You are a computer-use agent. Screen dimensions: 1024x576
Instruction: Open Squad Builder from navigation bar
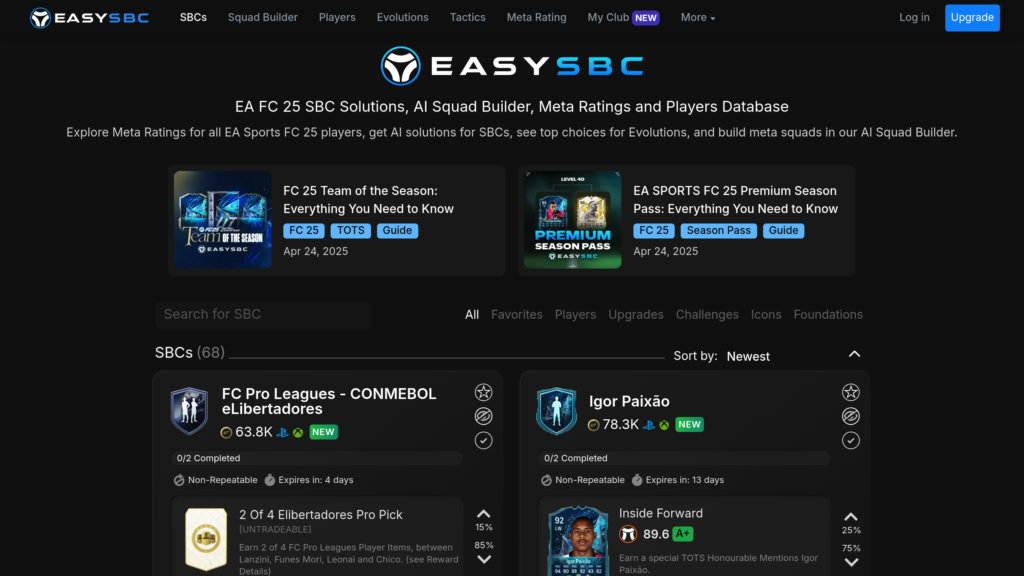(262, 17)
